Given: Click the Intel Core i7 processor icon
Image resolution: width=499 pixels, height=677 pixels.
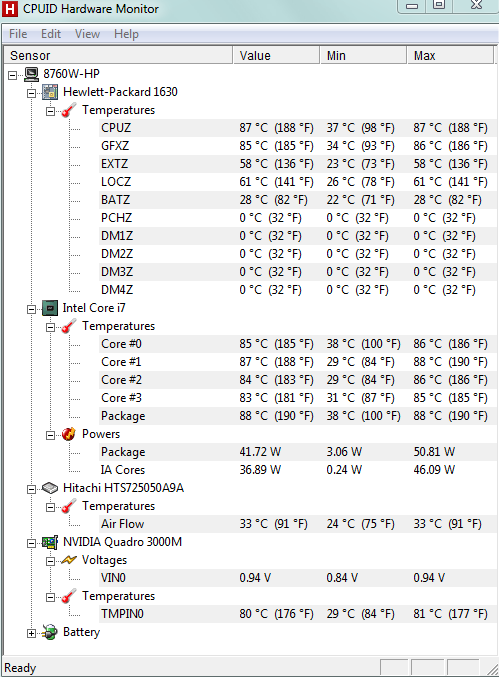Looking at the screenshot, I should pyautogui.click(x=50, y=308).
